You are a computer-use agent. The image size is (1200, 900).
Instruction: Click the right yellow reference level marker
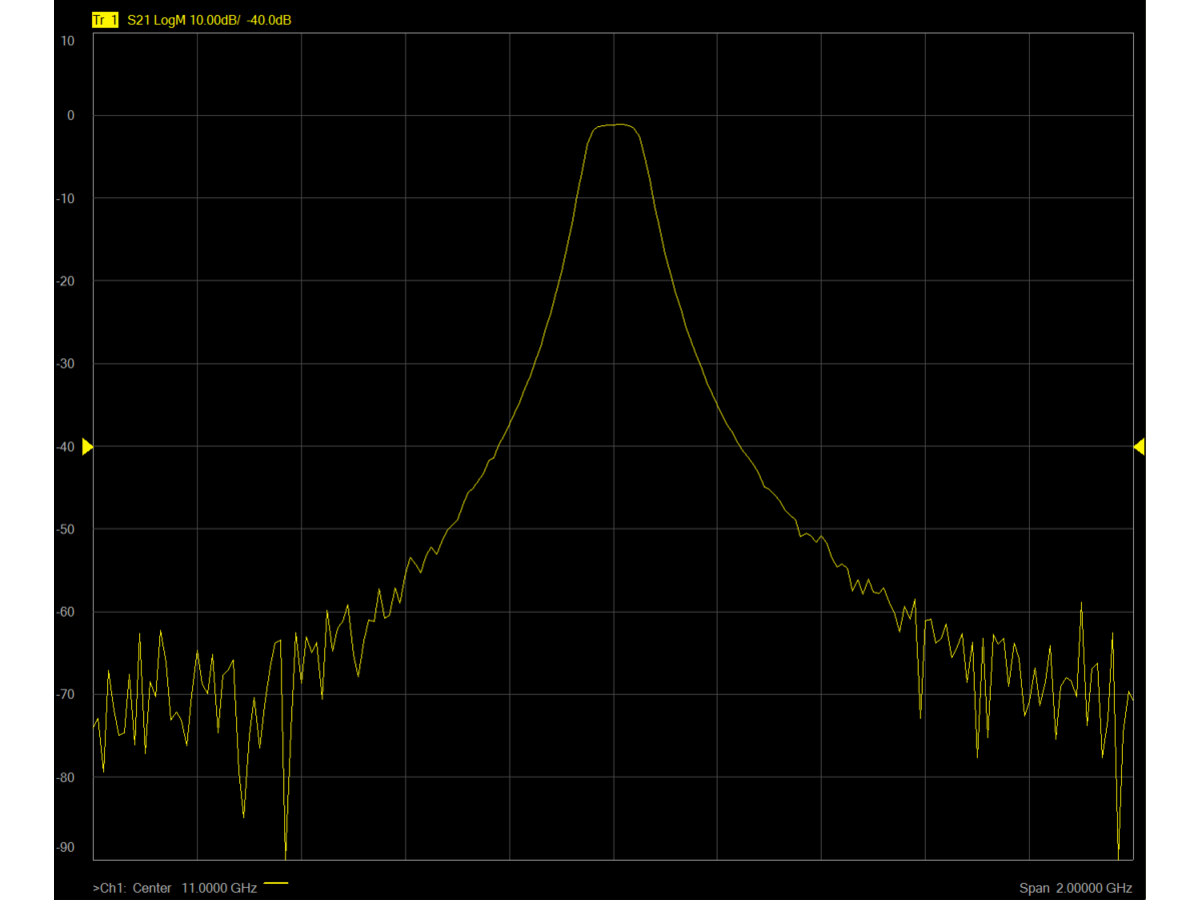pos(1139,447)
